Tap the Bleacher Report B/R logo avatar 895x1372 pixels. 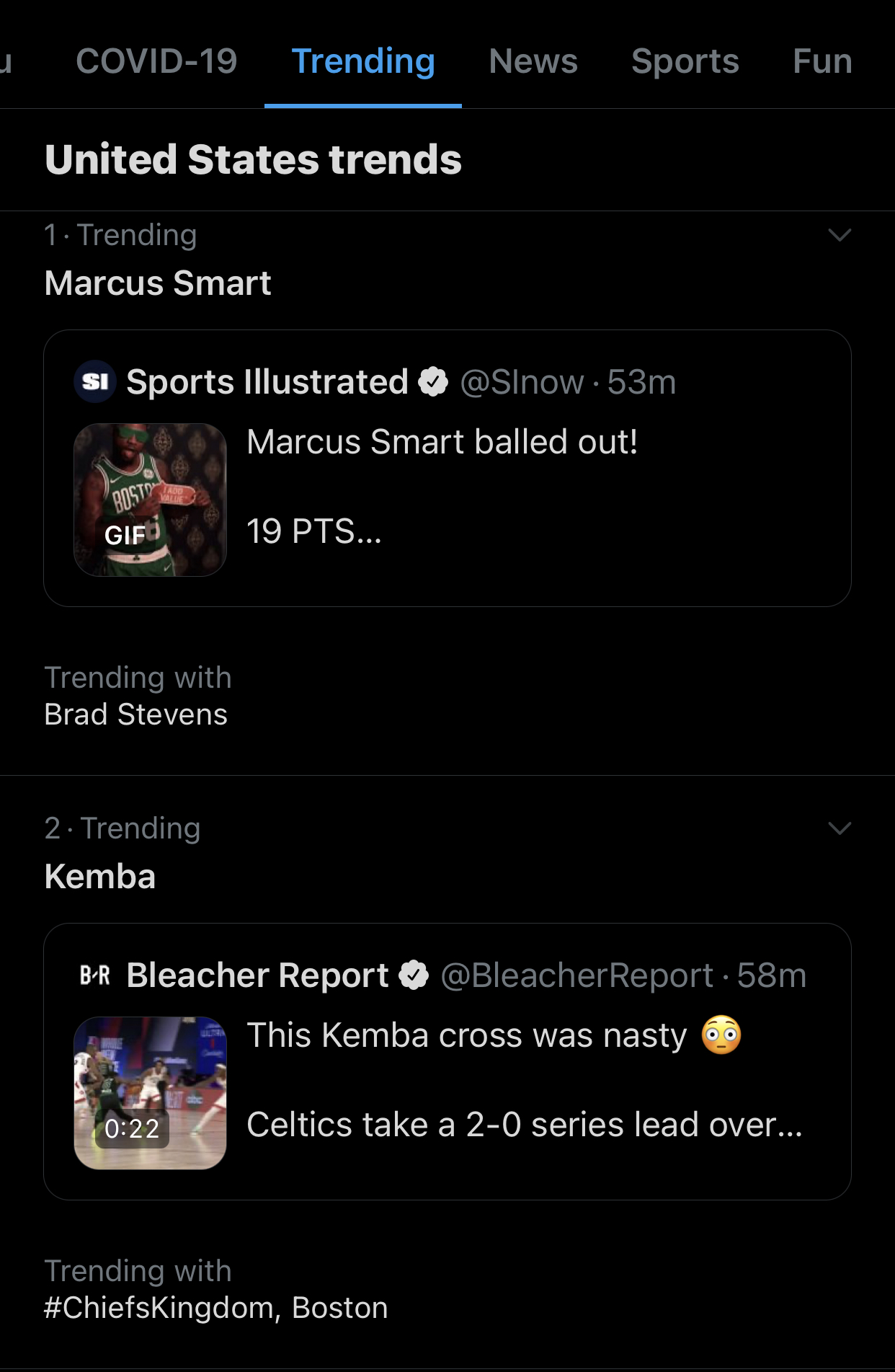(x=95, y=975)
